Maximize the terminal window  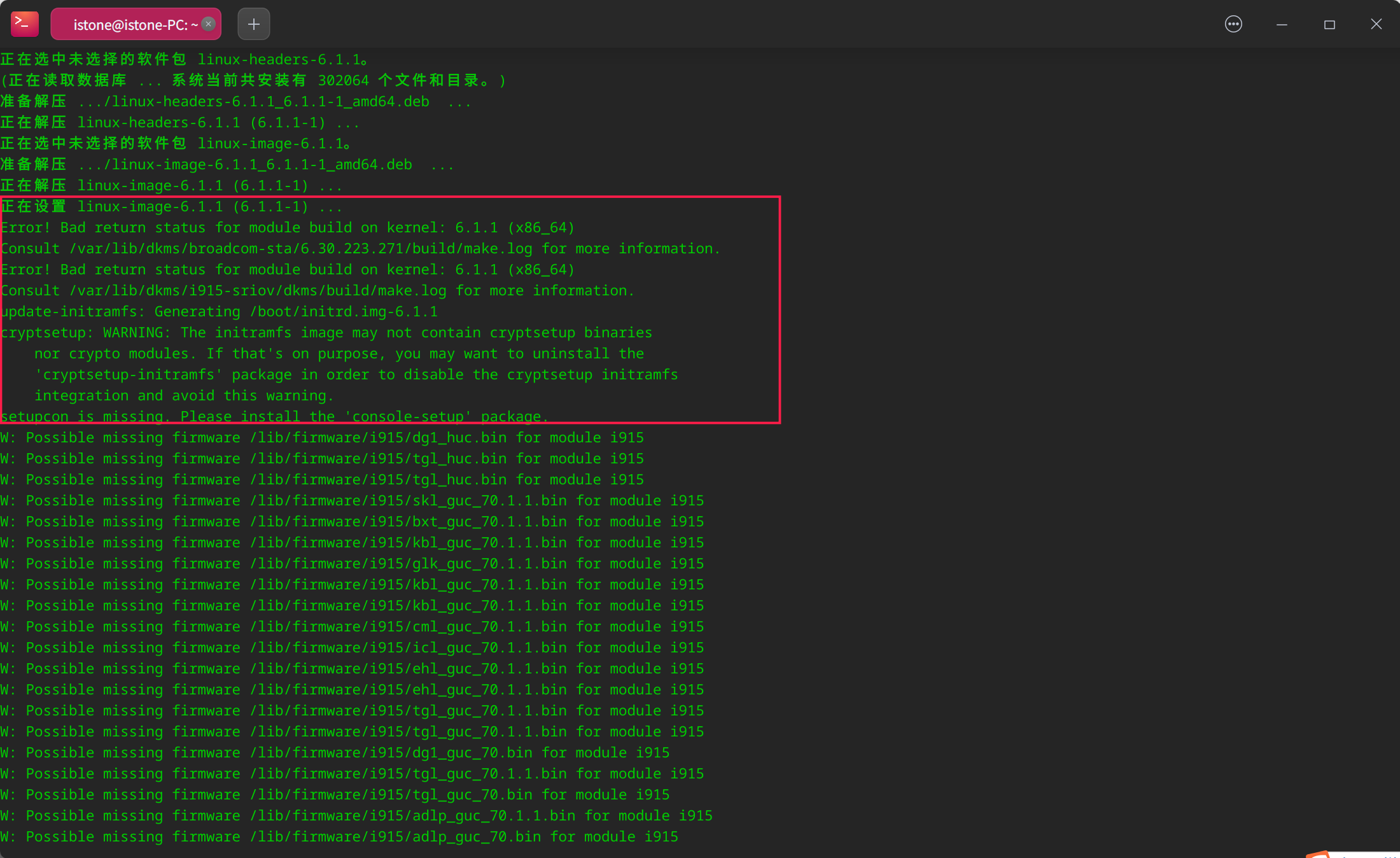pos(1329,24)
